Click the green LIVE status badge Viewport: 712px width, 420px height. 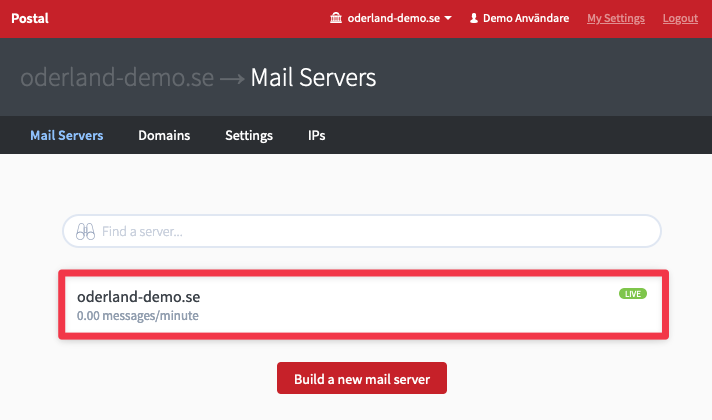[632, 294]
